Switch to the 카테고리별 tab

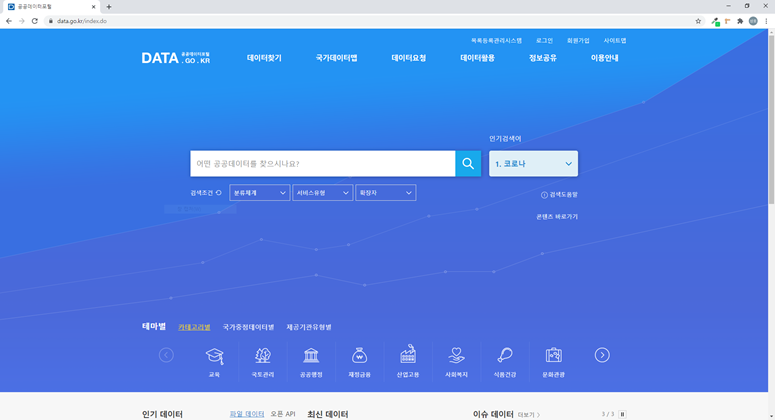point(194,327)
